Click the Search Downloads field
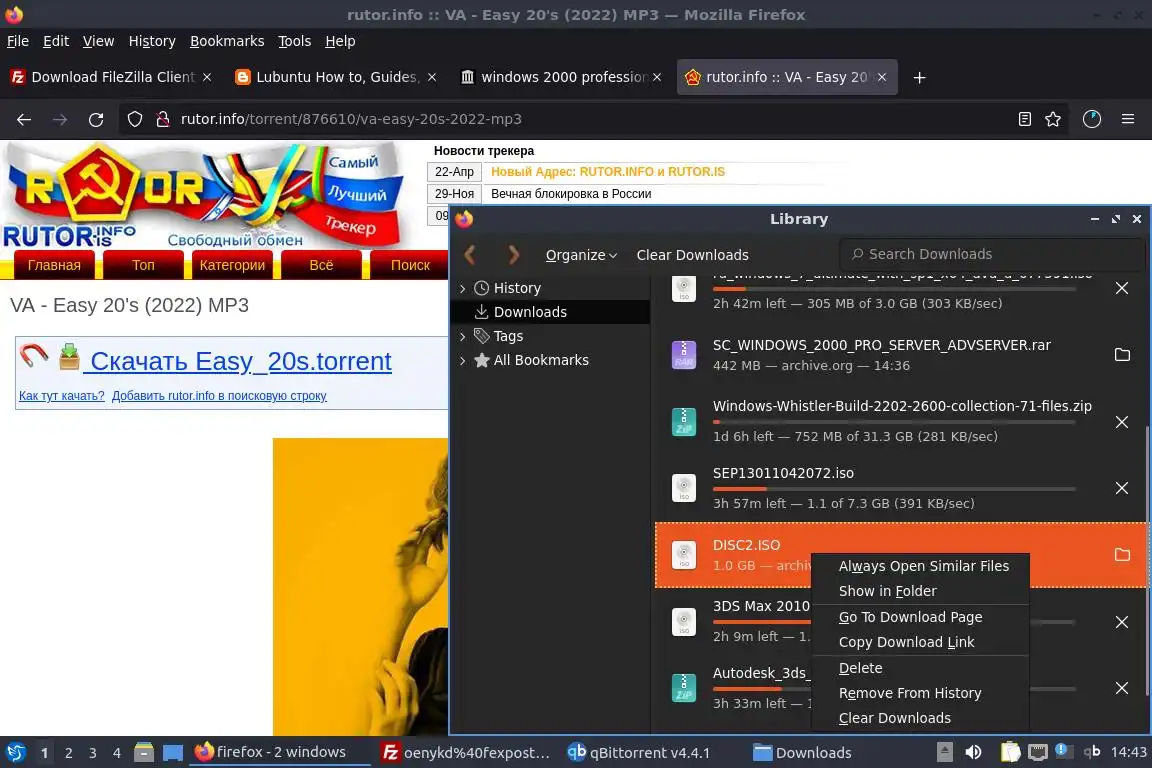This screenshot has height=768, width=1152. click(992, 254)
